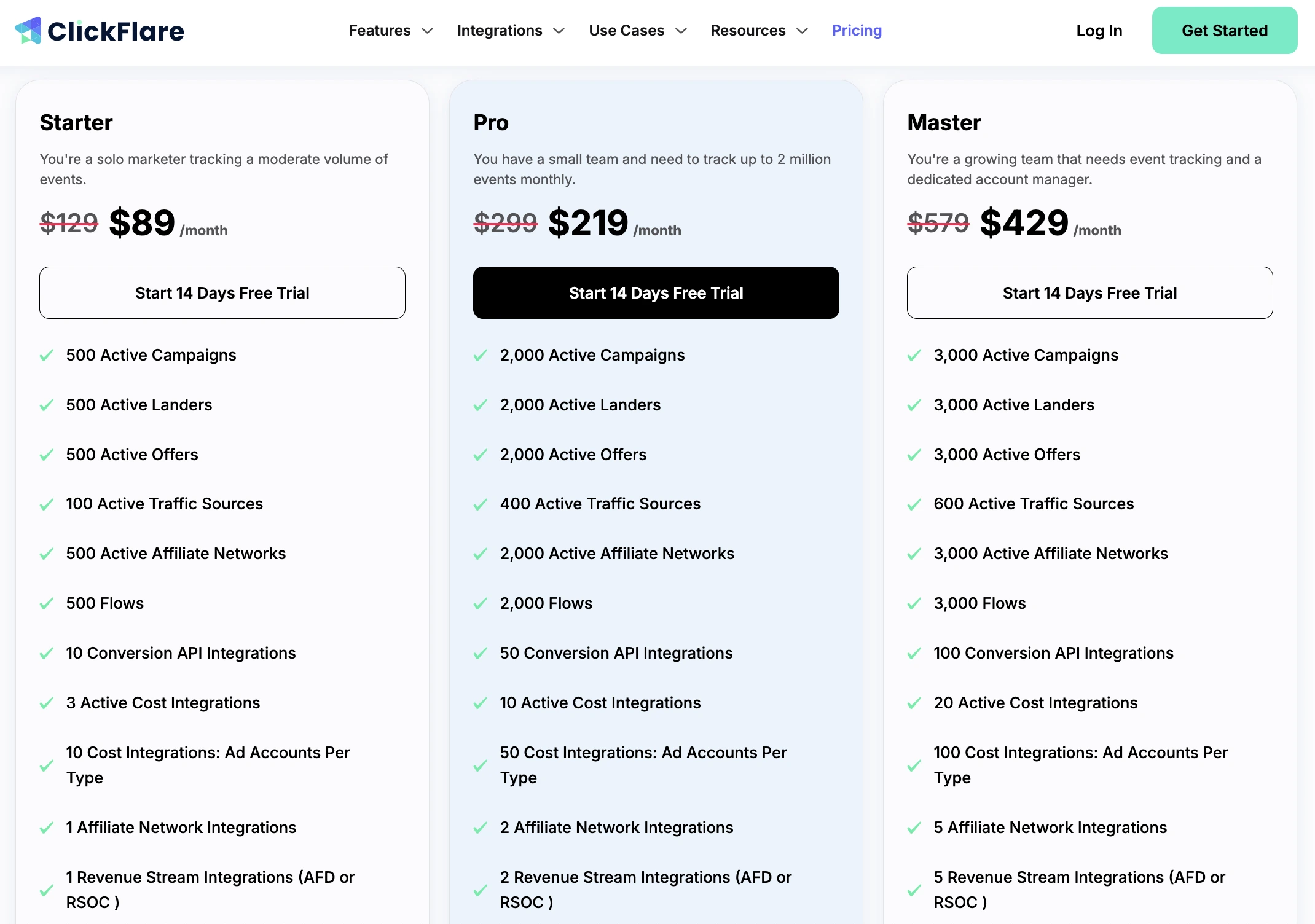Expand the Integrations chevron arrow
The height and width of the screenshot is (924, 1315).
pos(559,31)
